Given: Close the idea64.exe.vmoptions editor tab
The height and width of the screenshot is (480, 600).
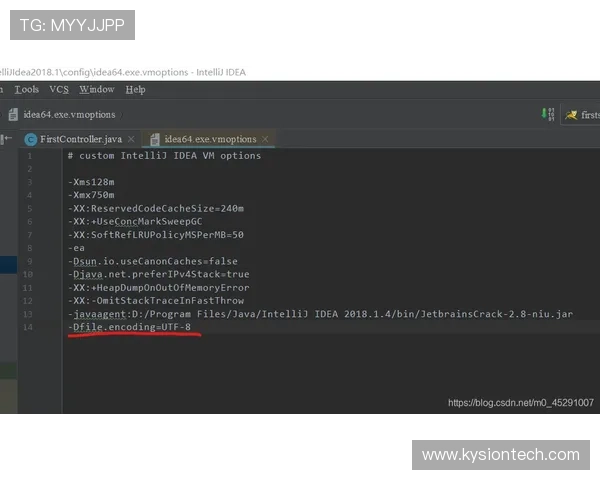Looking at the screenshot, I should click(265, 139).
